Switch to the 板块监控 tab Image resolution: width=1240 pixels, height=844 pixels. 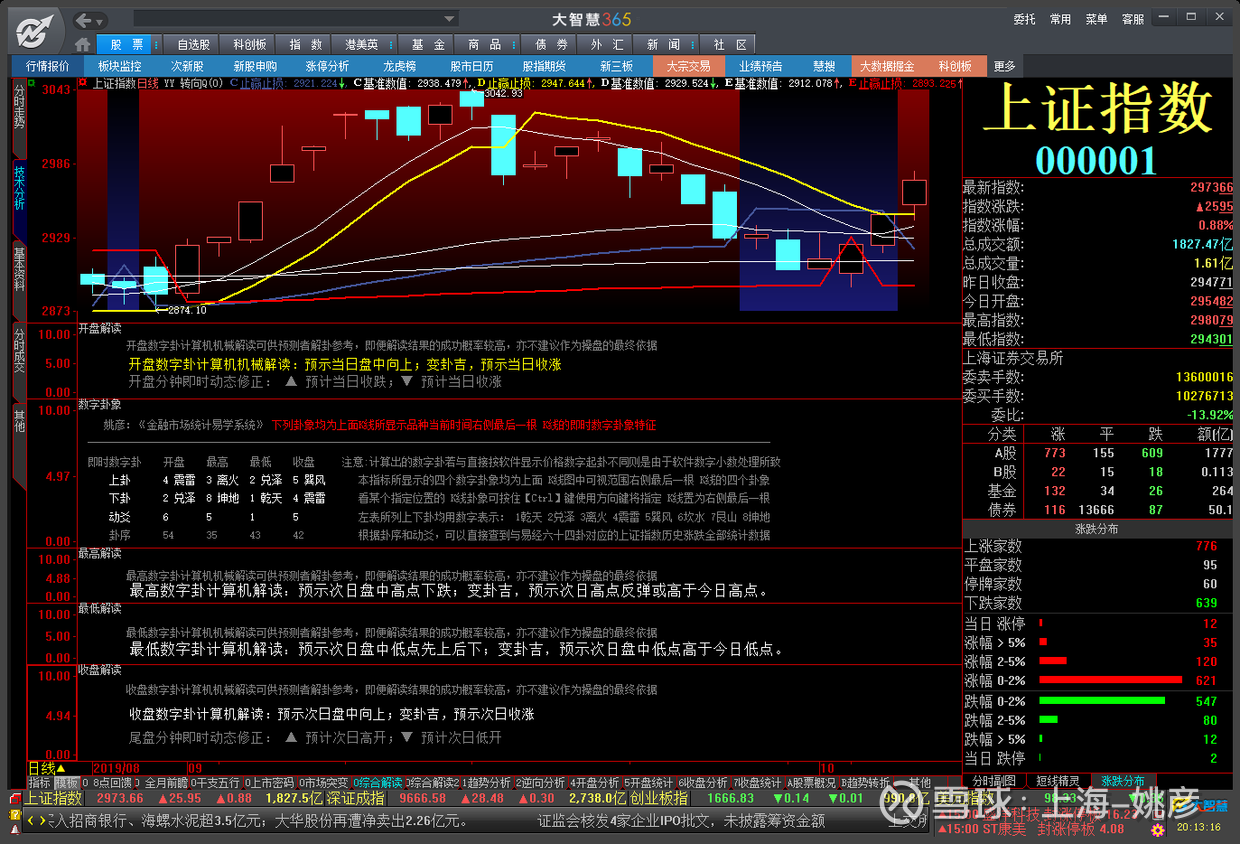pyautogui.click(x=119, y=66)
